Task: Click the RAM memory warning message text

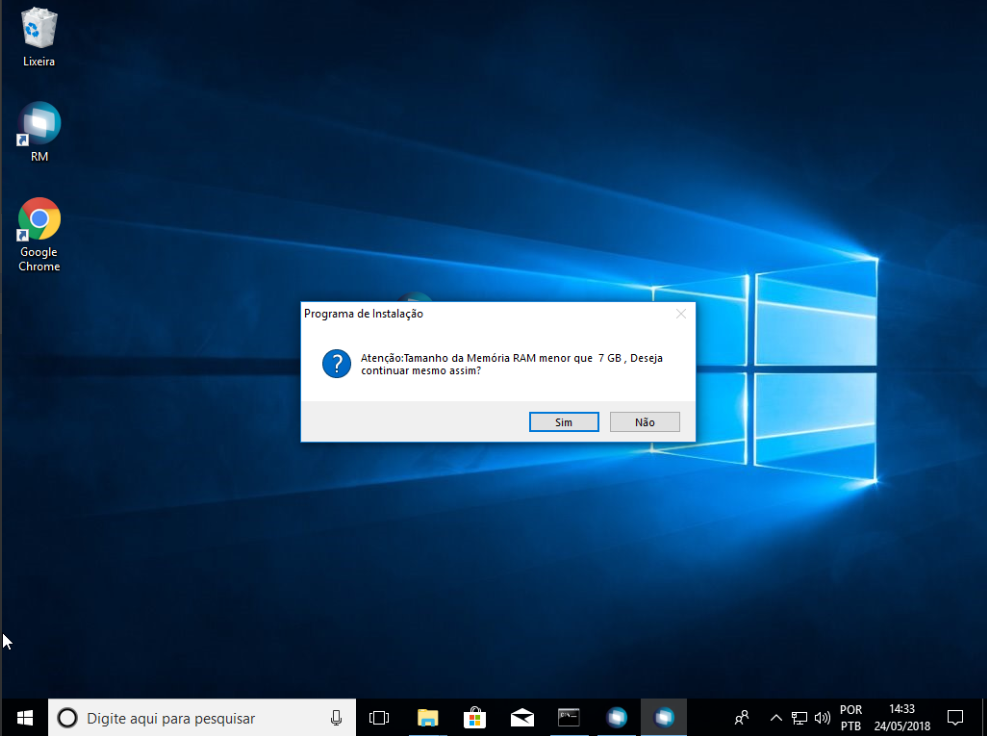Action: (511, 364)
